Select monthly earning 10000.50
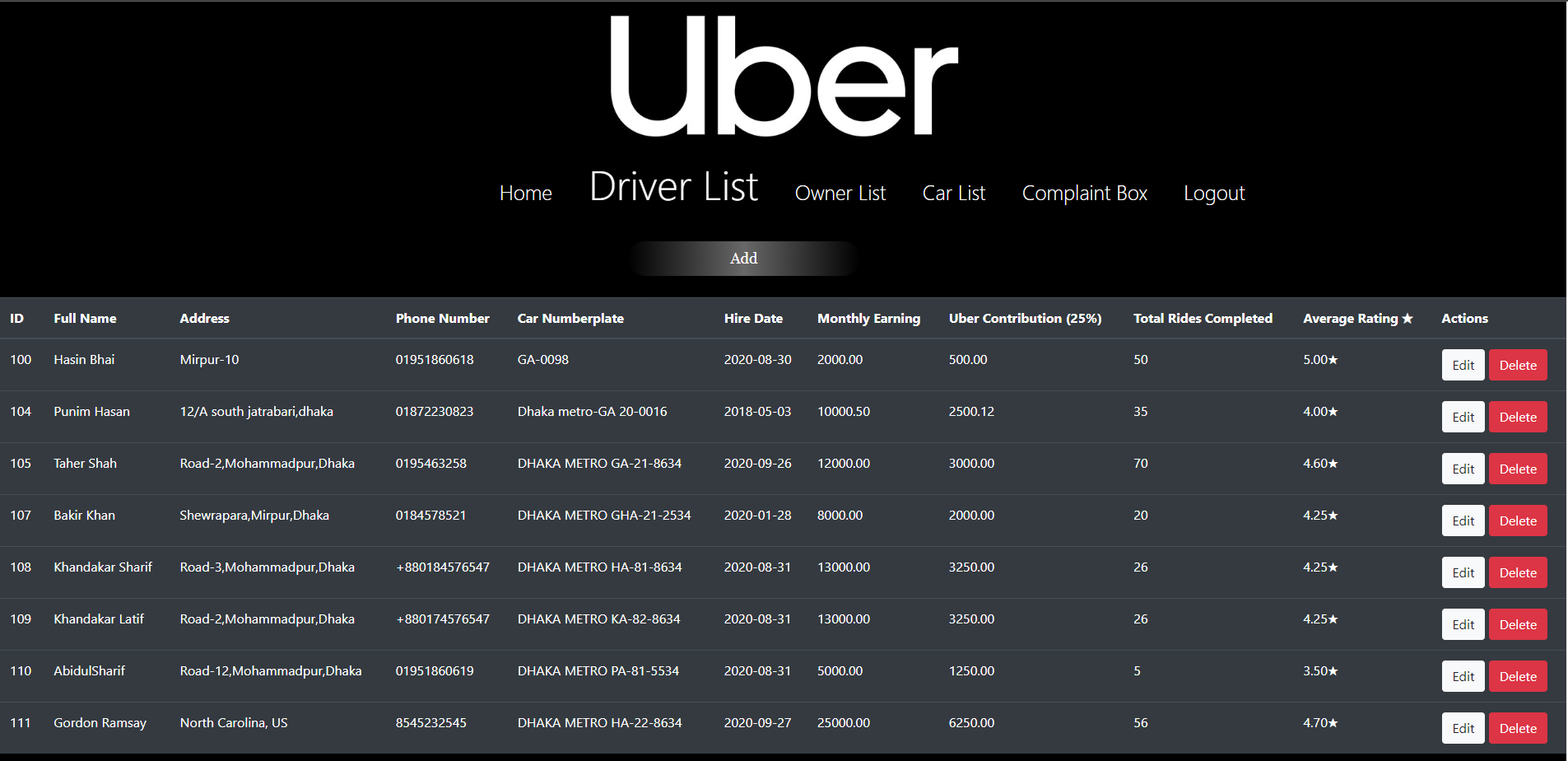Image resolution: width=1568 pixels, height=761 pixels. [x=844, y=411]
